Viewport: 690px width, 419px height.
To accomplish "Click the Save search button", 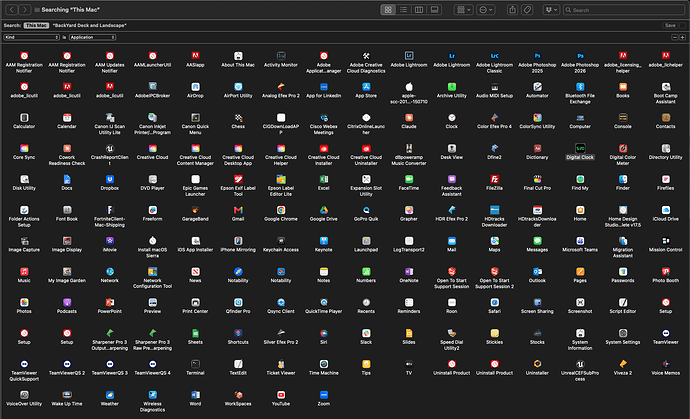I will (x=670, y=26).
